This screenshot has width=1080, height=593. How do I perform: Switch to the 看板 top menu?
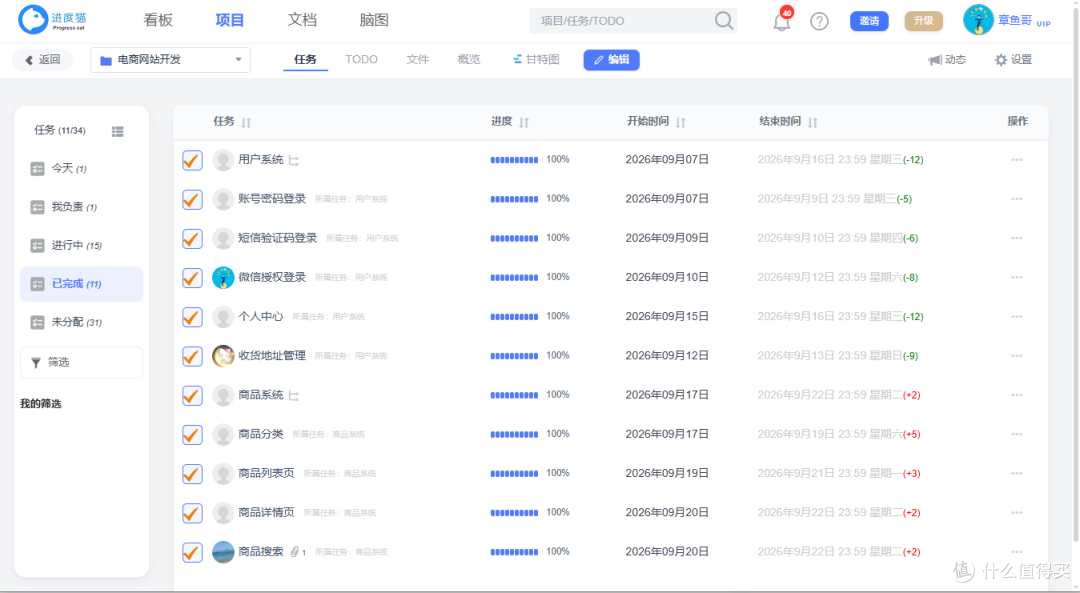point(158,20)
